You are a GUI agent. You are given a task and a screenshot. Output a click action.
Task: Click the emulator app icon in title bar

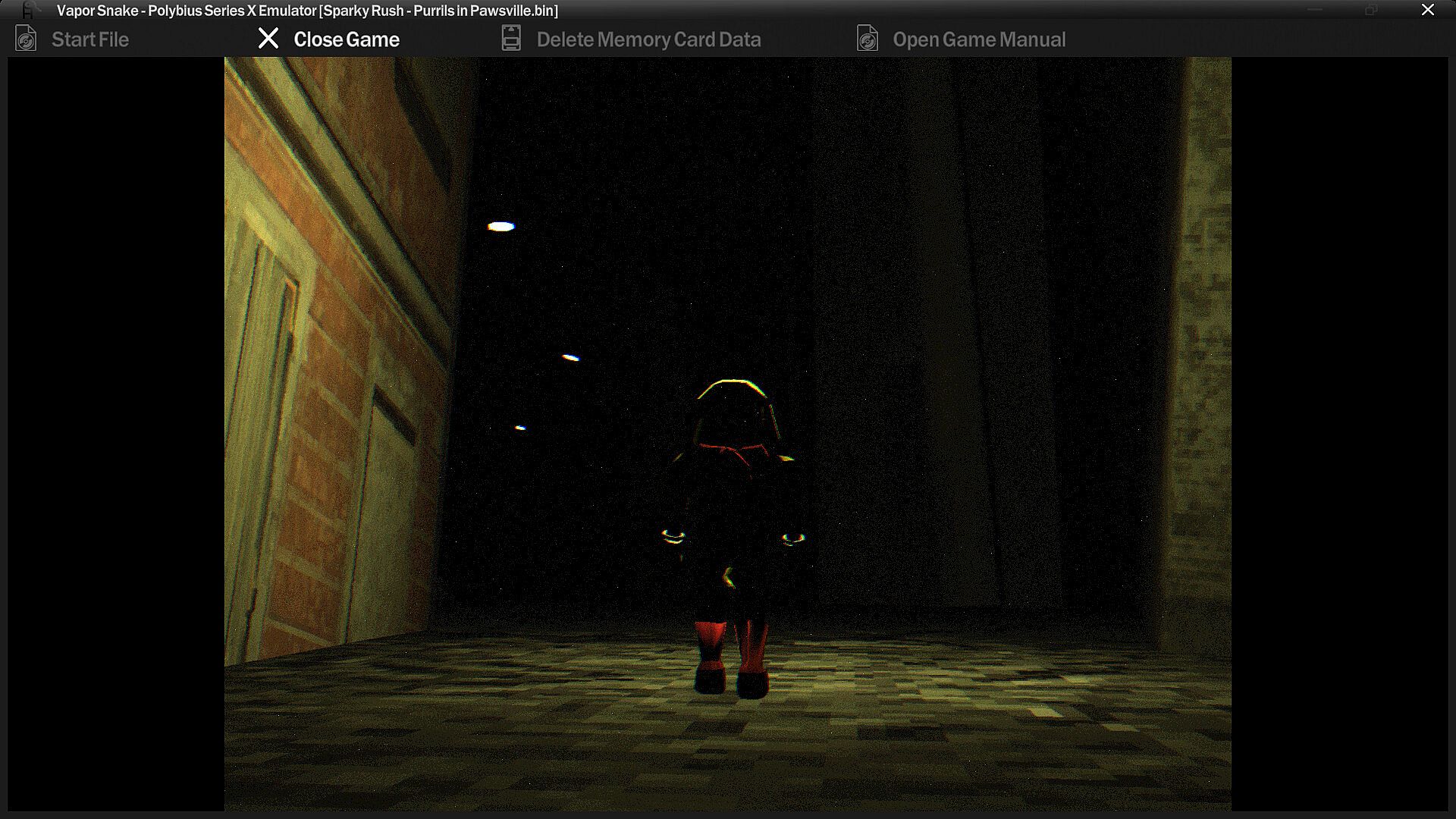coord(29,10)
